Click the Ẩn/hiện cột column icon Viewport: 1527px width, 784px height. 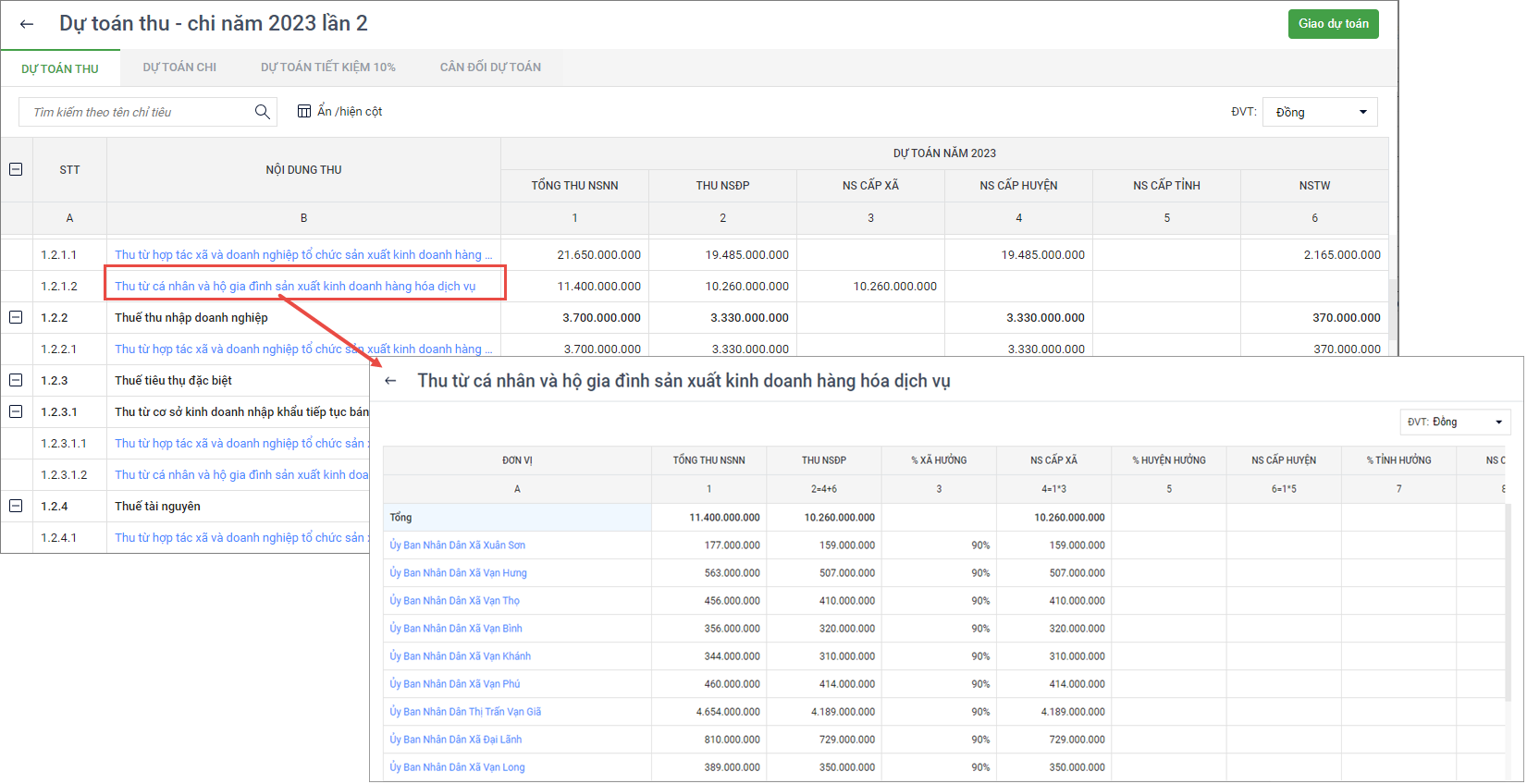304,112
